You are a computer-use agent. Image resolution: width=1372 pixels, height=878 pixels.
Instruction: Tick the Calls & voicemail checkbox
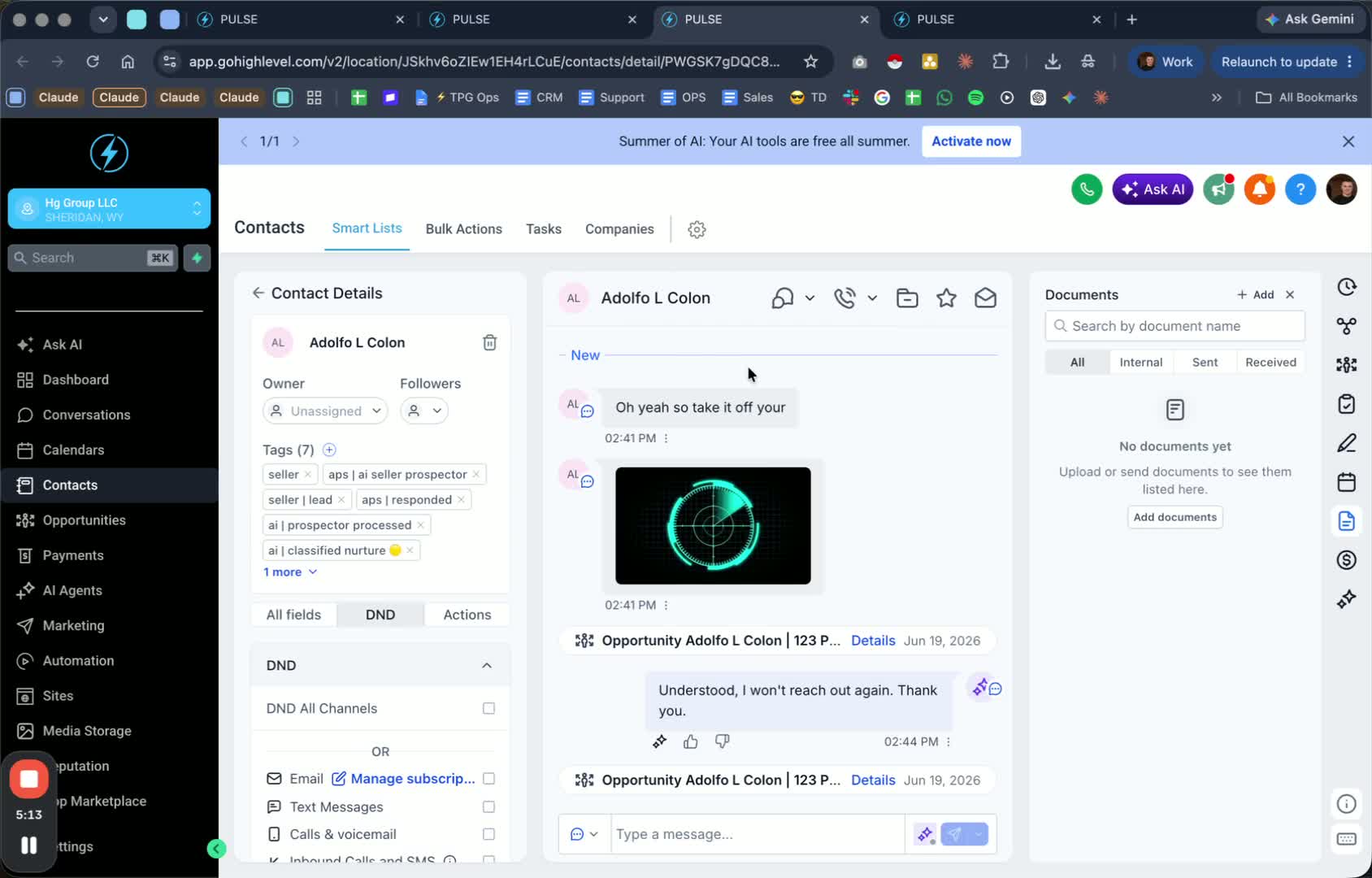[488, 834]
